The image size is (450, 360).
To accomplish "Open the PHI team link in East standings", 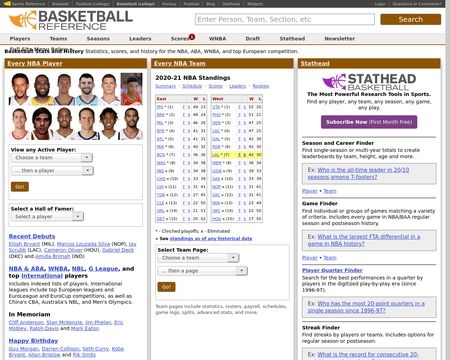I will click(160, 107).
